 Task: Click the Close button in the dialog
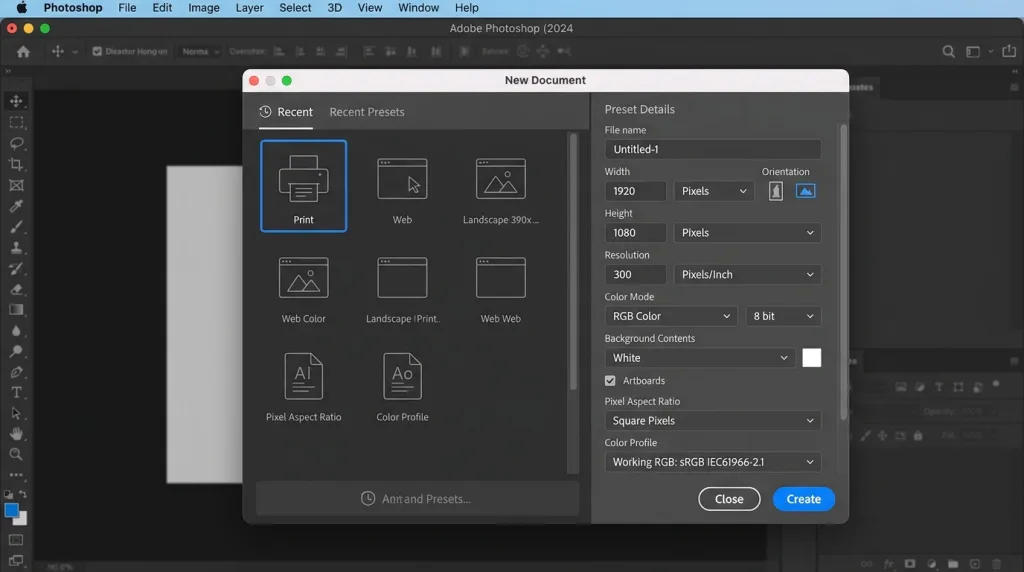pyautogui.click(x=729, y=499)
